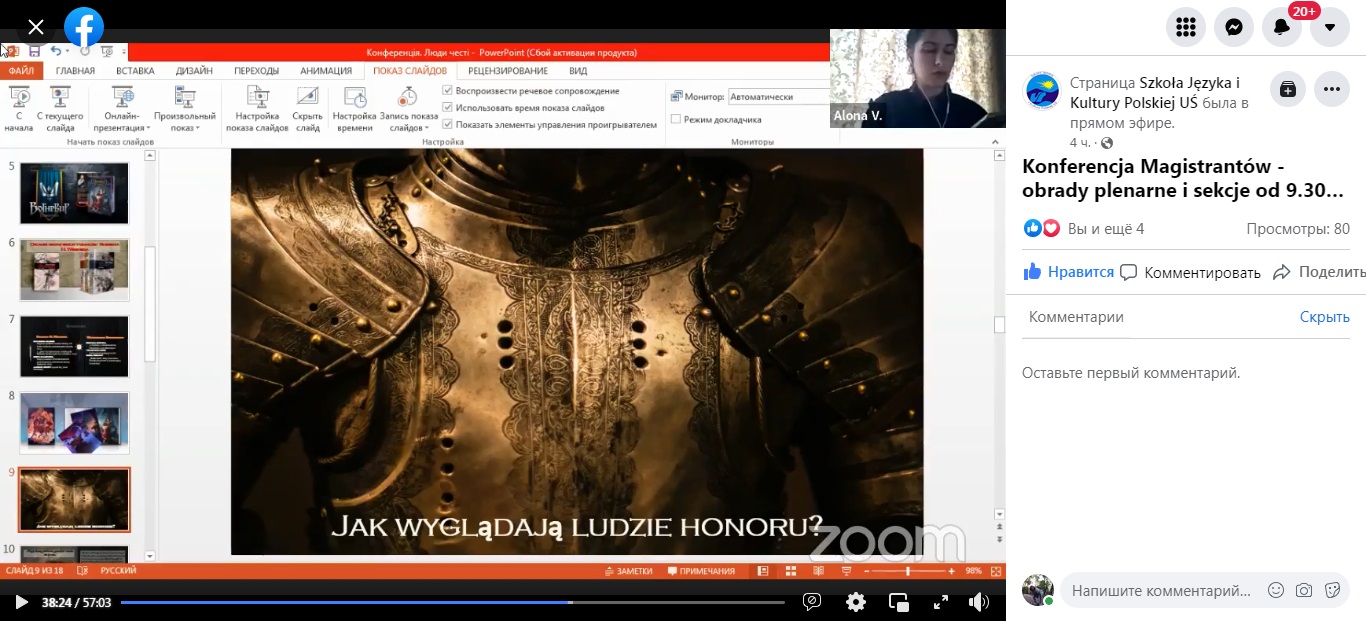
Task: Save the video using bookmark icon
Action: coord(1288,89)
